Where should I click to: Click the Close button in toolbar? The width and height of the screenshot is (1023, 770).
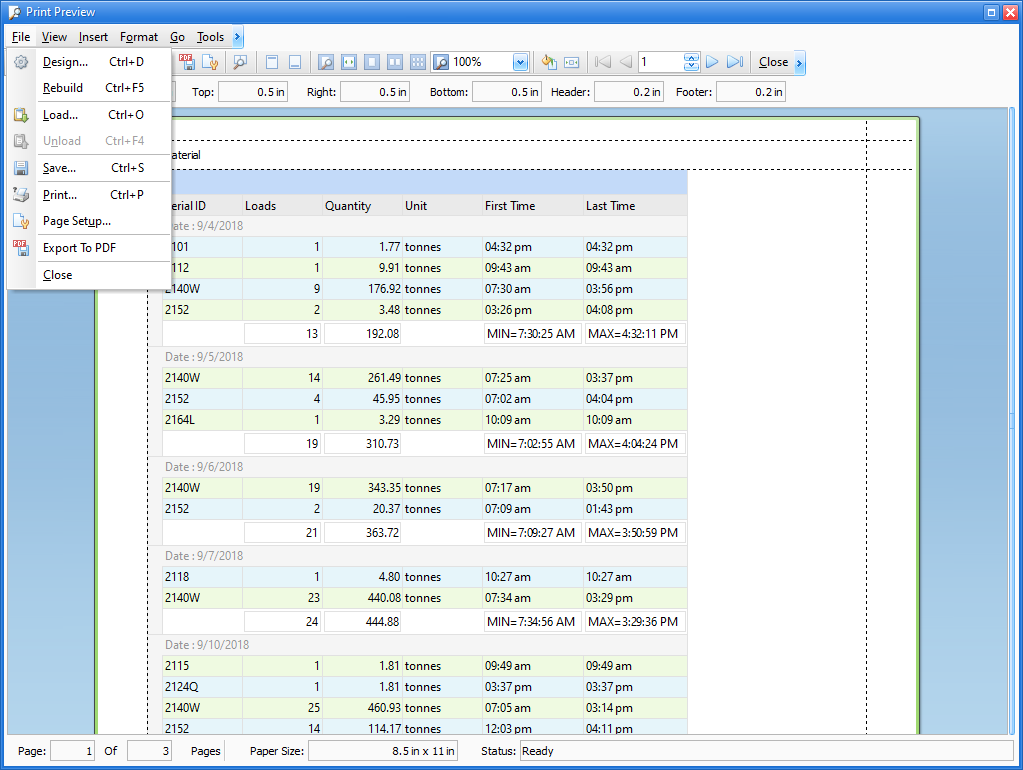(x=773, y=62)
